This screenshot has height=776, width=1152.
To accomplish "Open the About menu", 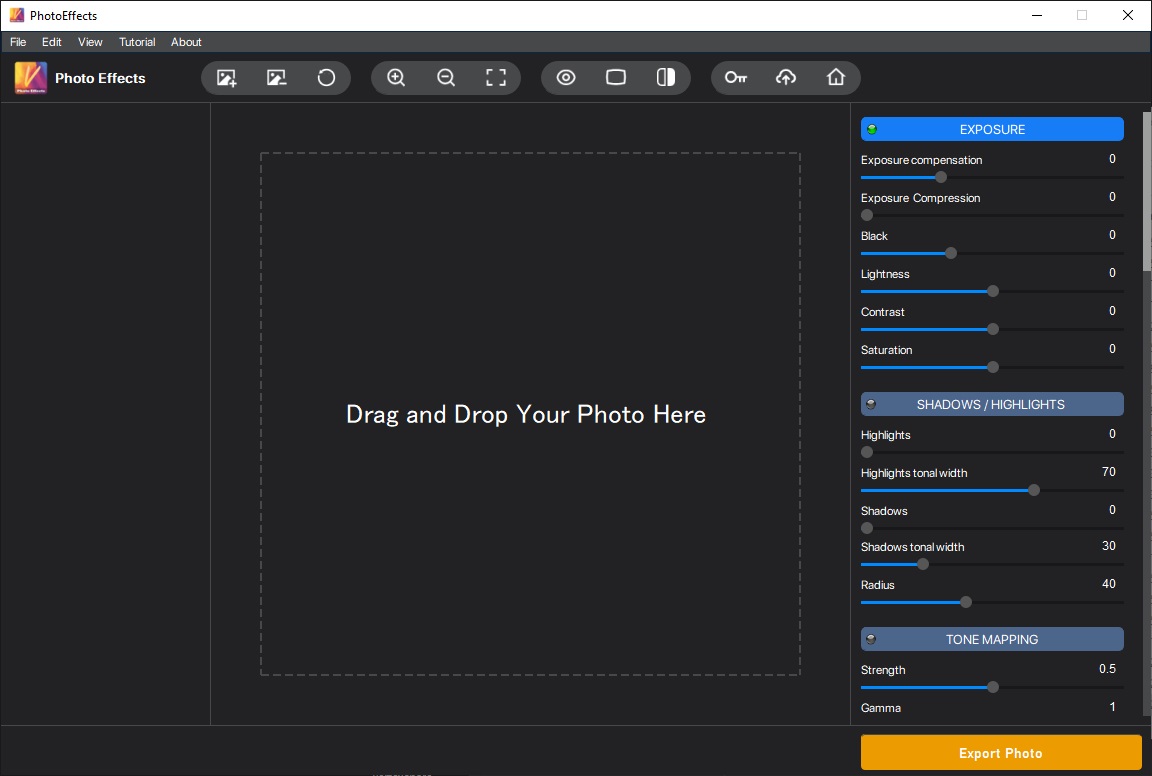I will (x=186, y=42).
